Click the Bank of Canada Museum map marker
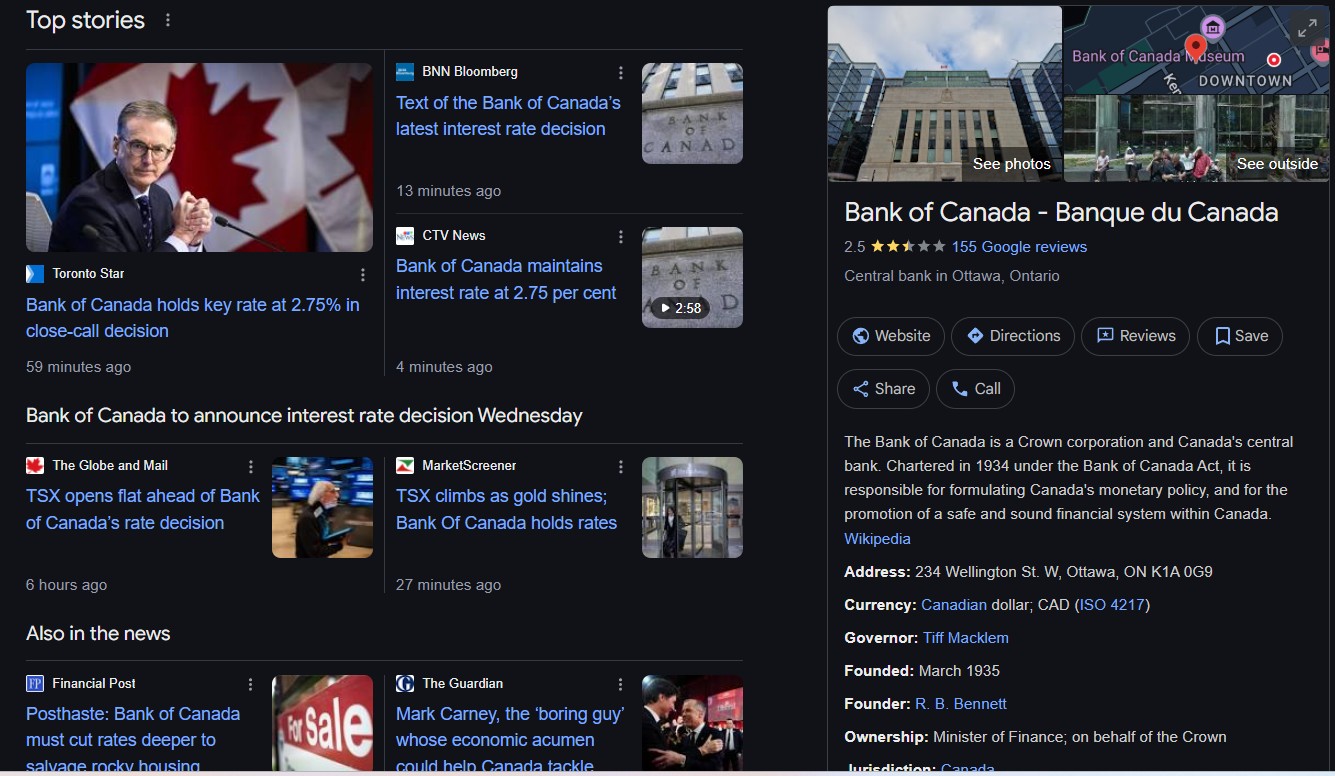The image size is (1335, 776). point(1213,26)
